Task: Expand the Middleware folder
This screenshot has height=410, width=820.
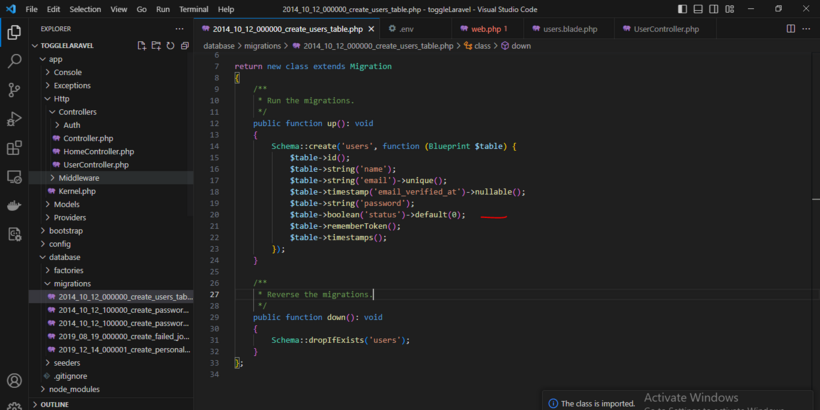Action: pyautogui.click(x=78, y=178)
